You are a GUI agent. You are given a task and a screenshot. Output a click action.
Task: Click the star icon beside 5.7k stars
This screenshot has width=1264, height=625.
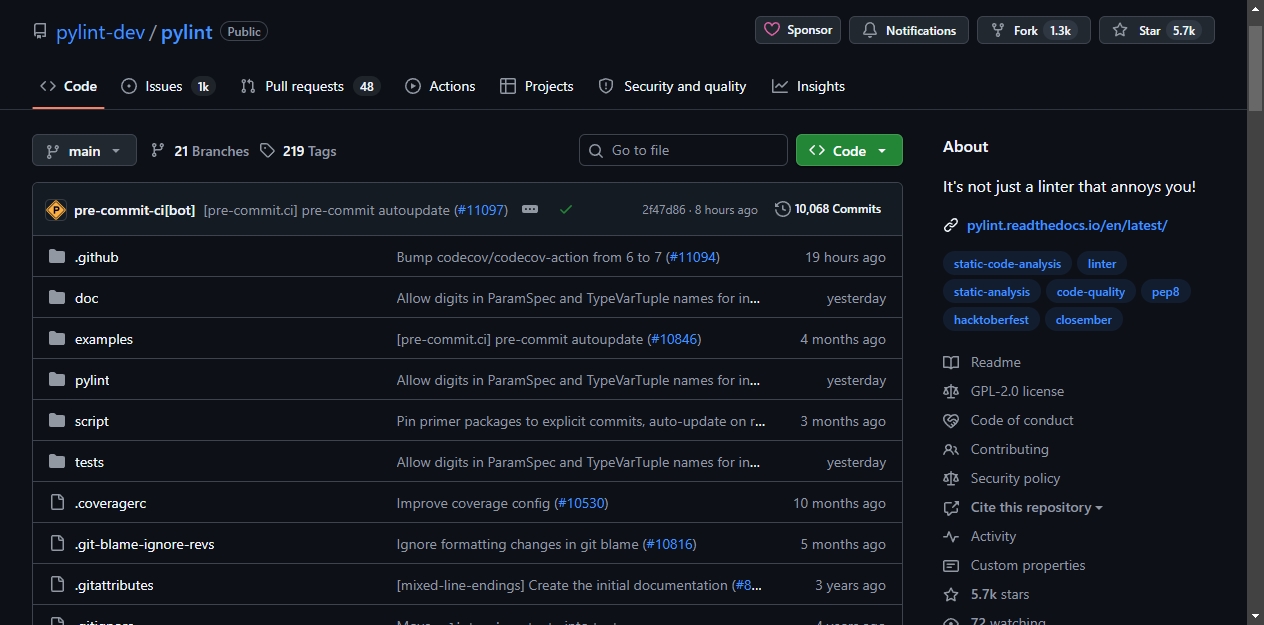point(951,595)
